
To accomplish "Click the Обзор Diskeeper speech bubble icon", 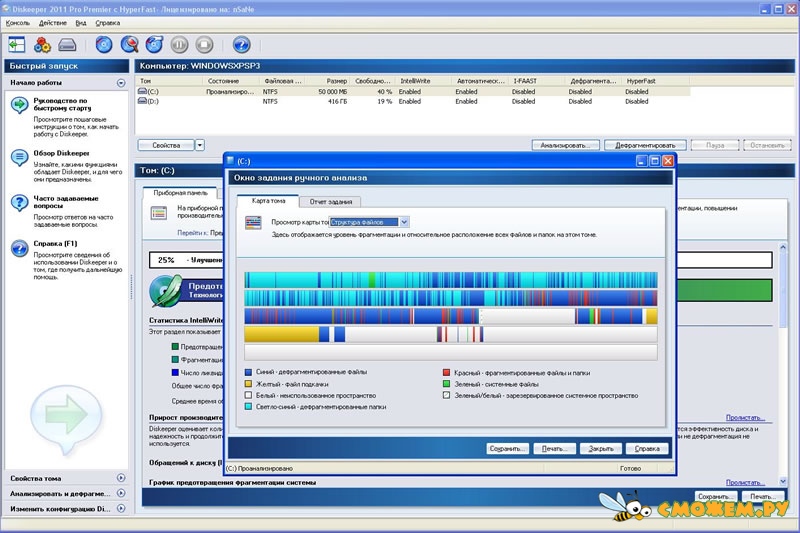I will click(19, 158).
